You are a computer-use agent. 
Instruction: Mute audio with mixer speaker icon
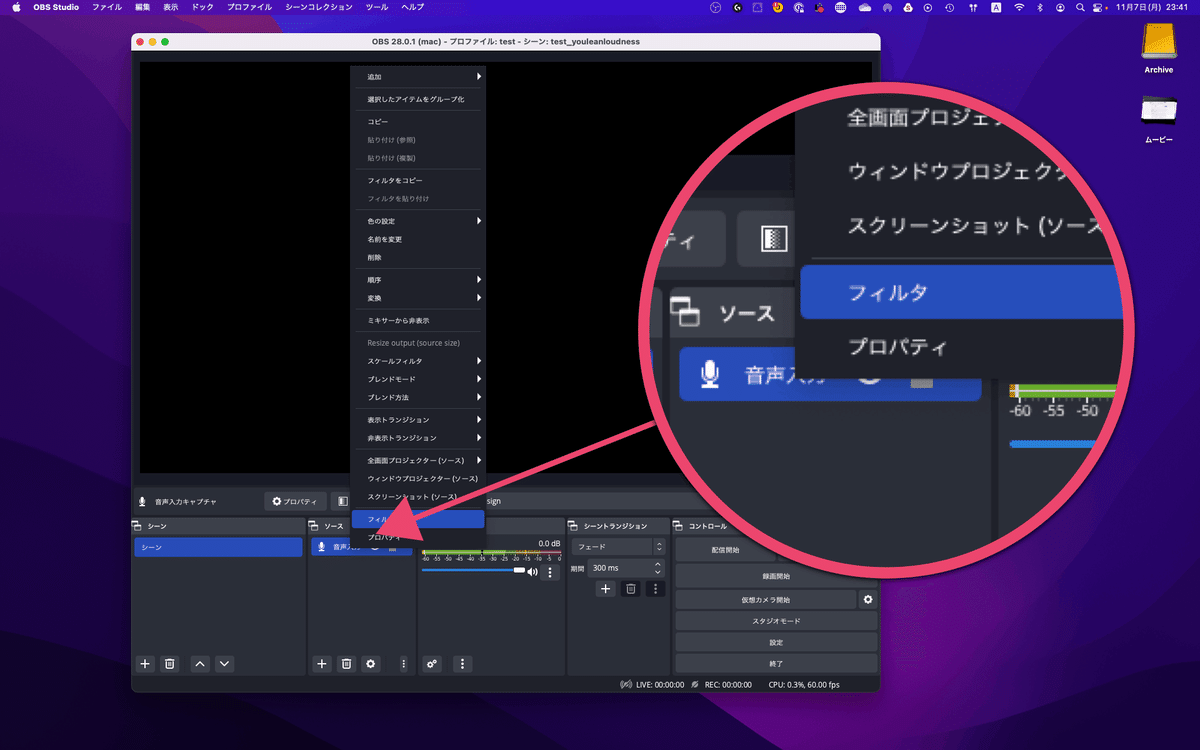pyautogui.click(x=532, y=572)
